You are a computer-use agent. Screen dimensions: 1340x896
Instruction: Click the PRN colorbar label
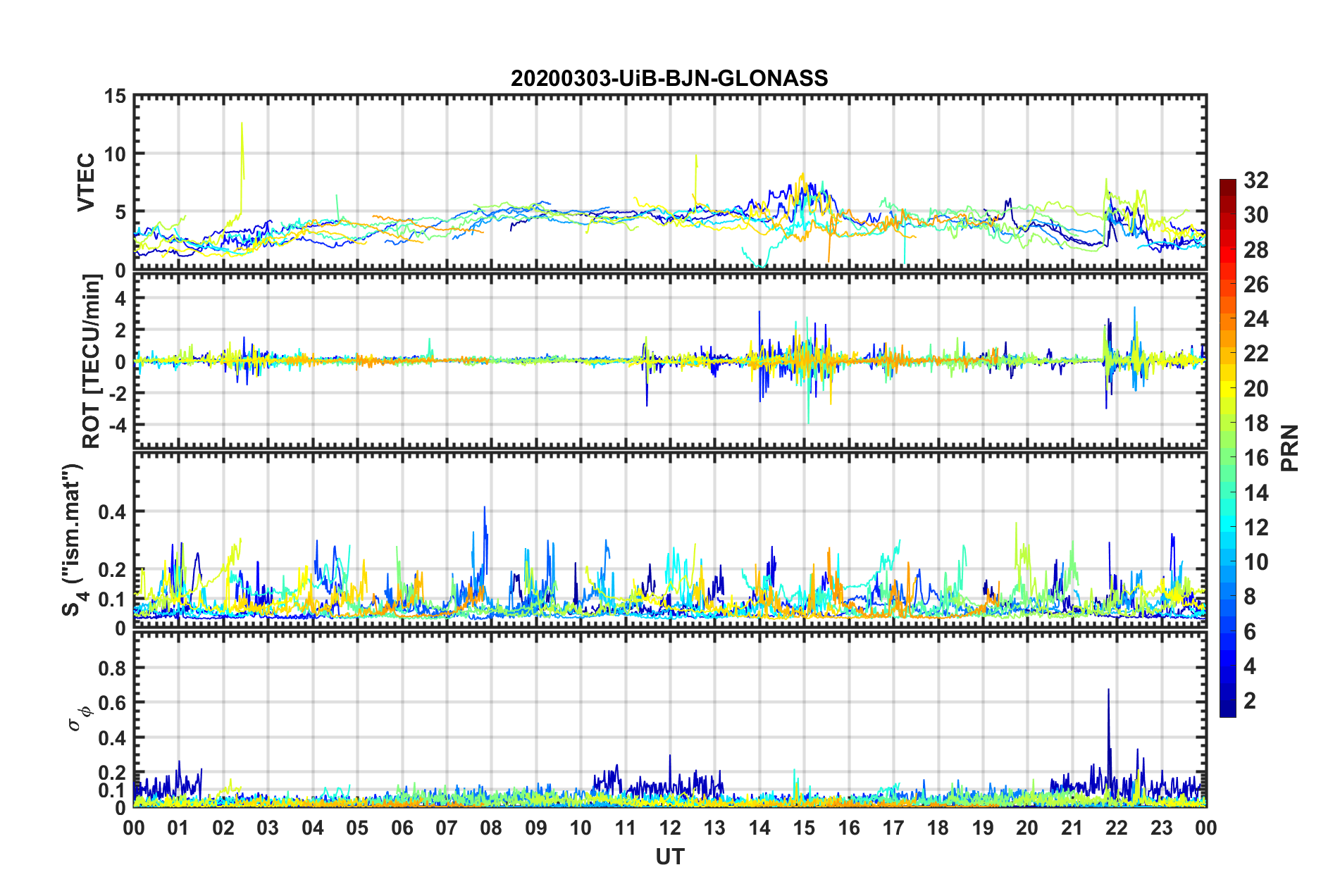click(1290, 448)
